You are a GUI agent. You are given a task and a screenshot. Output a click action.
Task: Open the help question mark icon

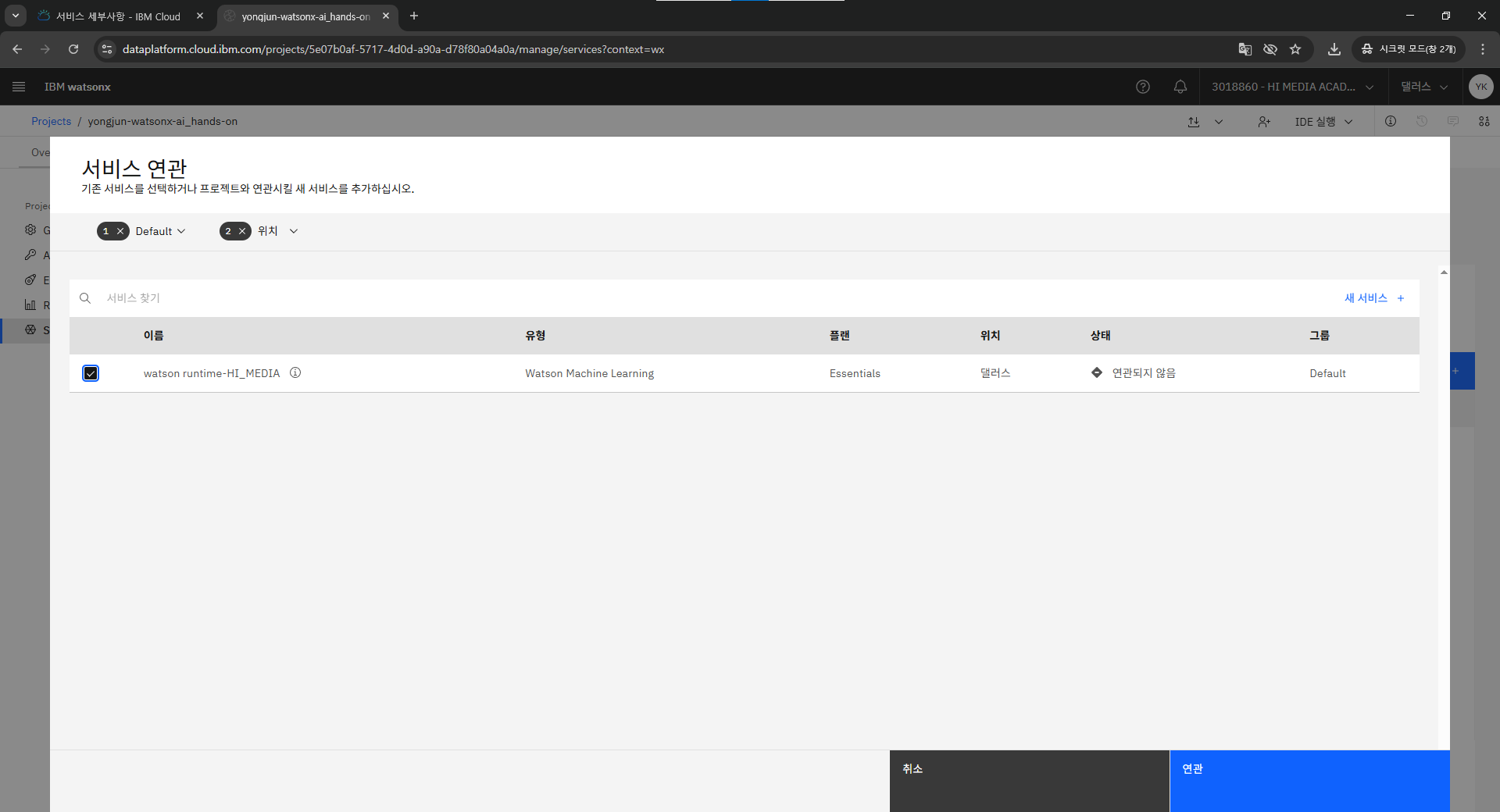tap(1143, 87)
